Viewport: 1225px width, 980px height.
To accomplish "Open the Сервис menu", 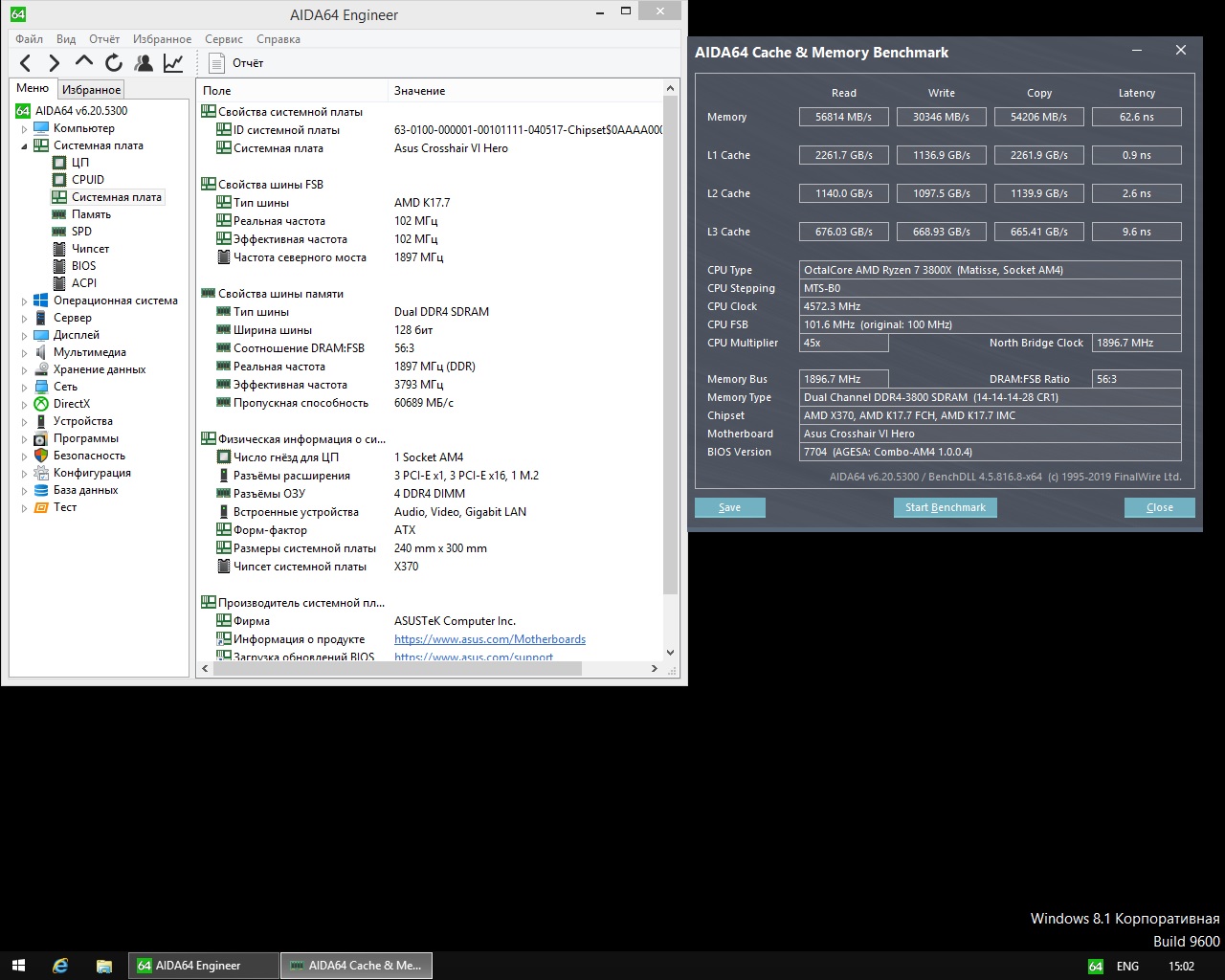I will 224,39.
